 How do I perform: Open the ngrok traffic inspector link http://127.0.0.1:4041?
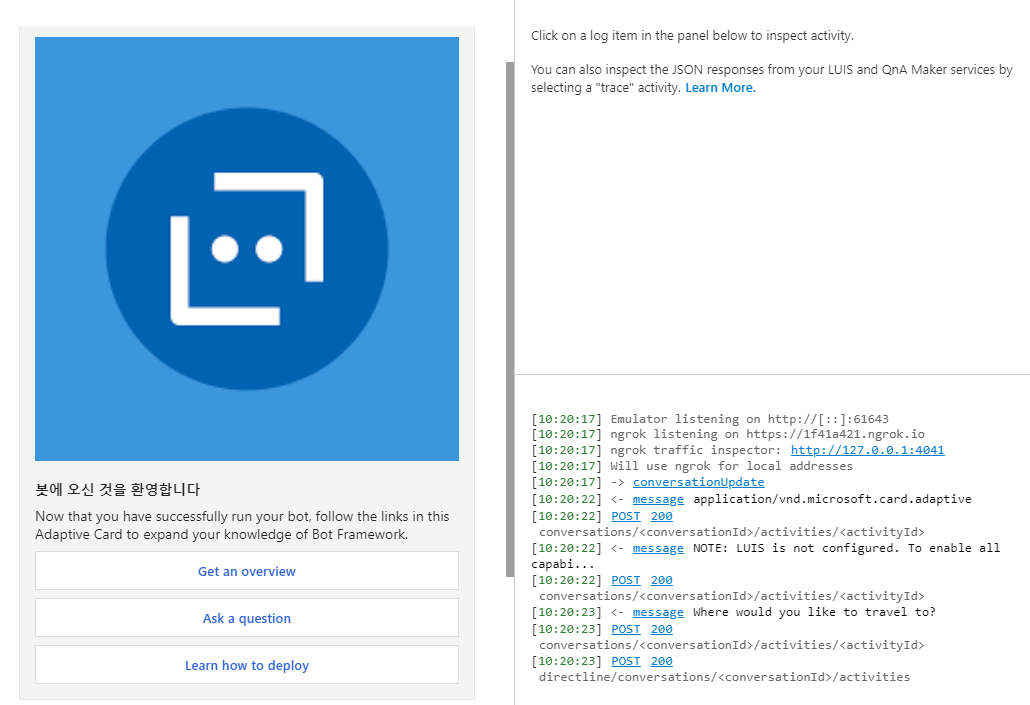pos(867,450)
